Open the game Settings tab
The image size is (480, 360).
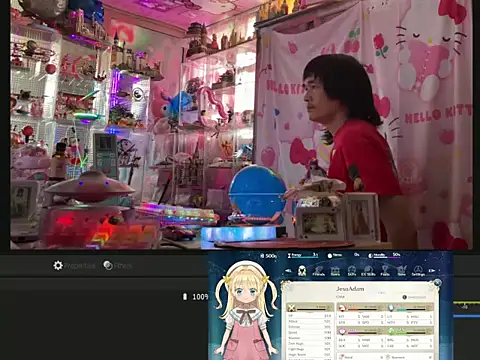418,271
